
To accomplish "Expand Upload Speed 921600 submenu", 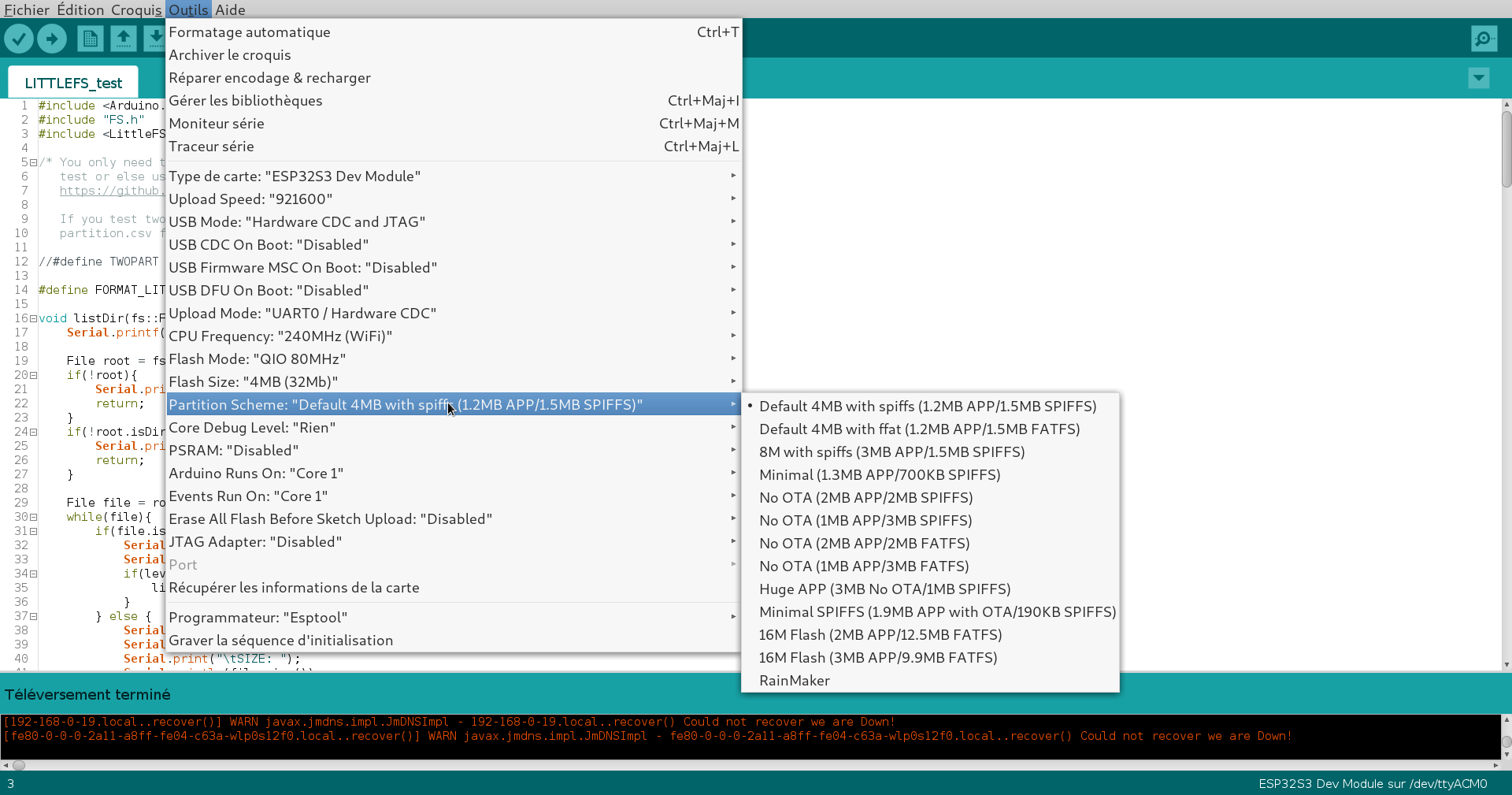I will point(454,199).
